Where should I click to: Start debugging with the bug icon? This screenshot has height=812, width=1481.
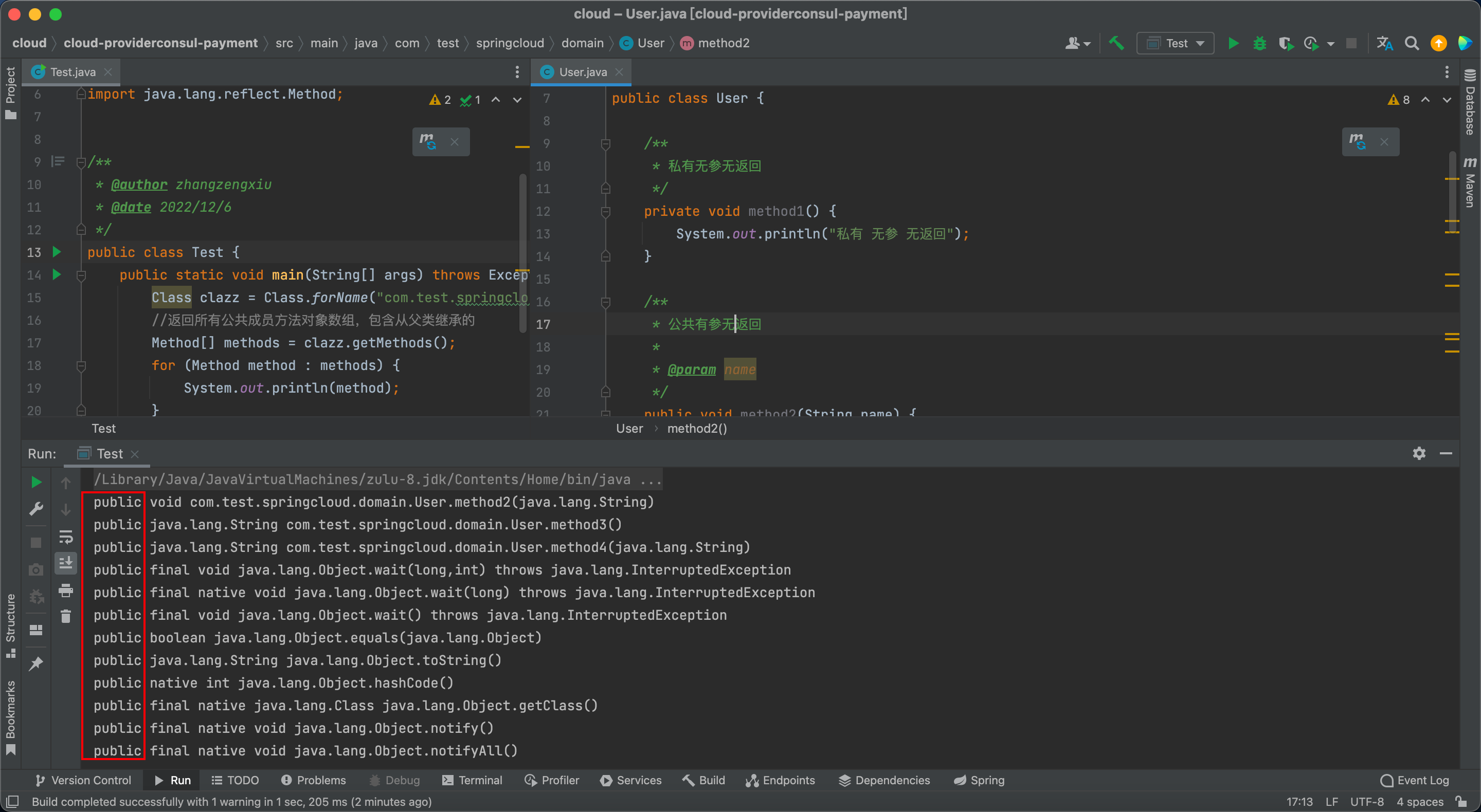(1259, 43)
